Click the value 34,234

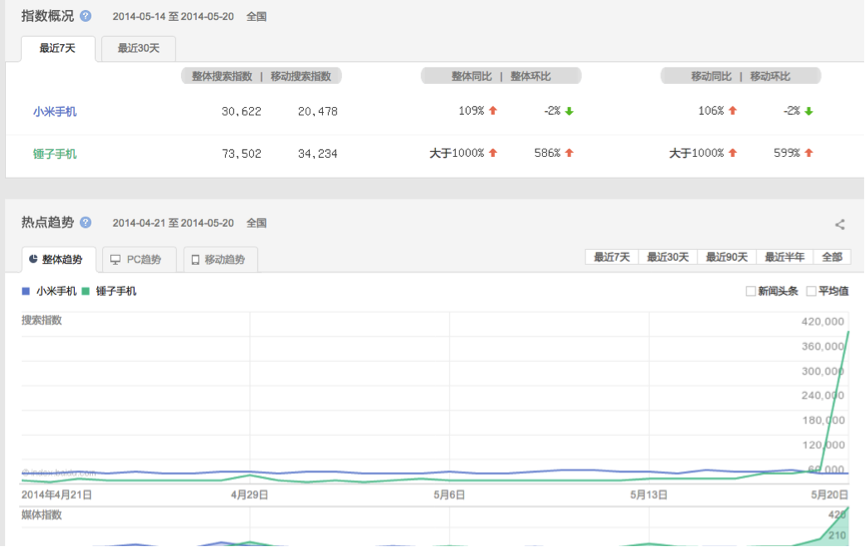pos(318,154)
